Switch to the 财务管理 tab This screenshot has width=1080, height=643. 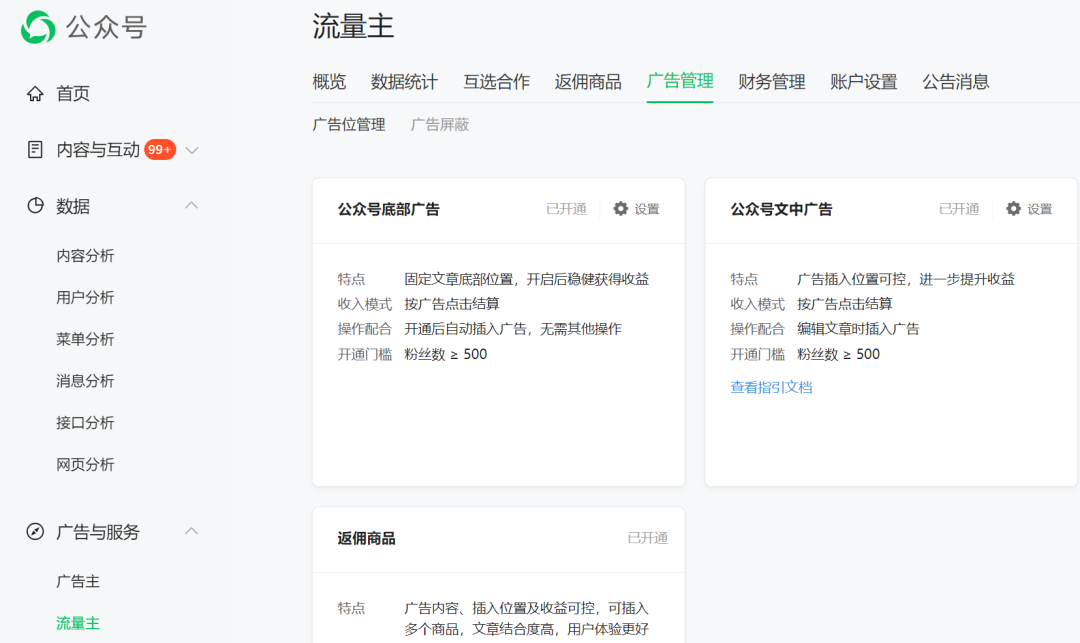pos(772,83)
